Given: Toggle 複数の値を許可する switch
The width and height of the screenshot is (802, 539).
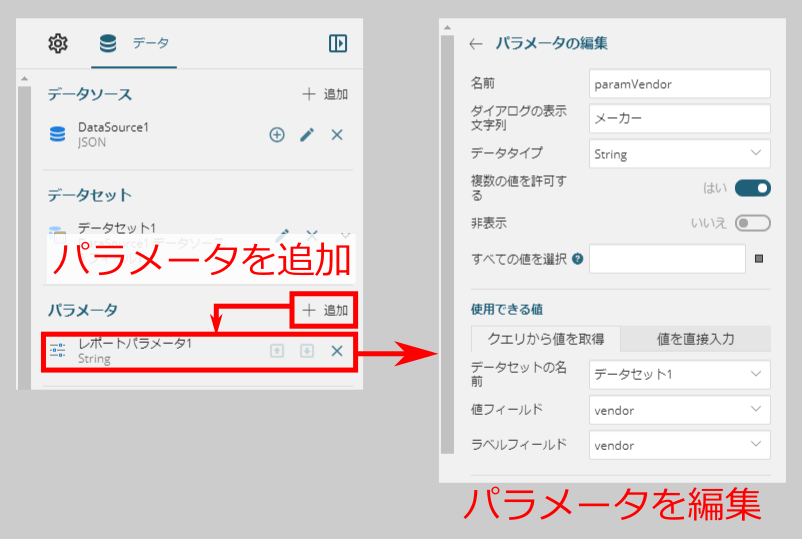Looking at the screenshot, I should click(x=752, y=188).
